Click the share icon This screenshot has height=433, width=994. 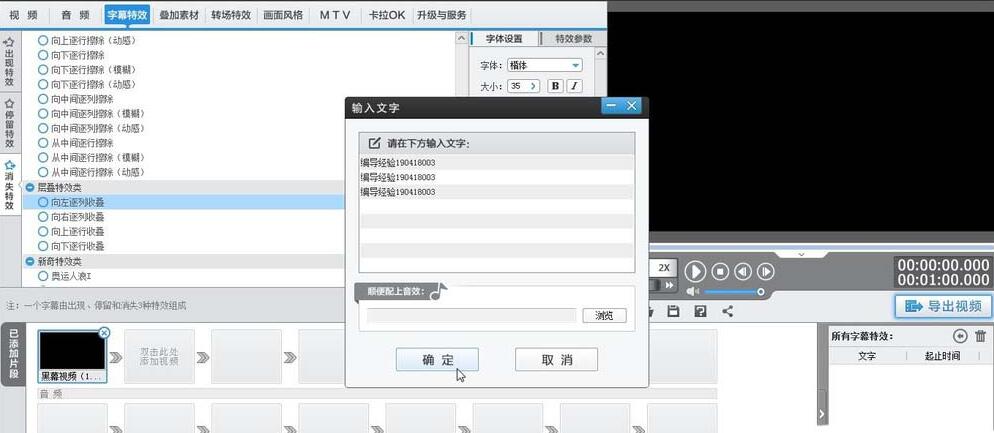(727, 311)
